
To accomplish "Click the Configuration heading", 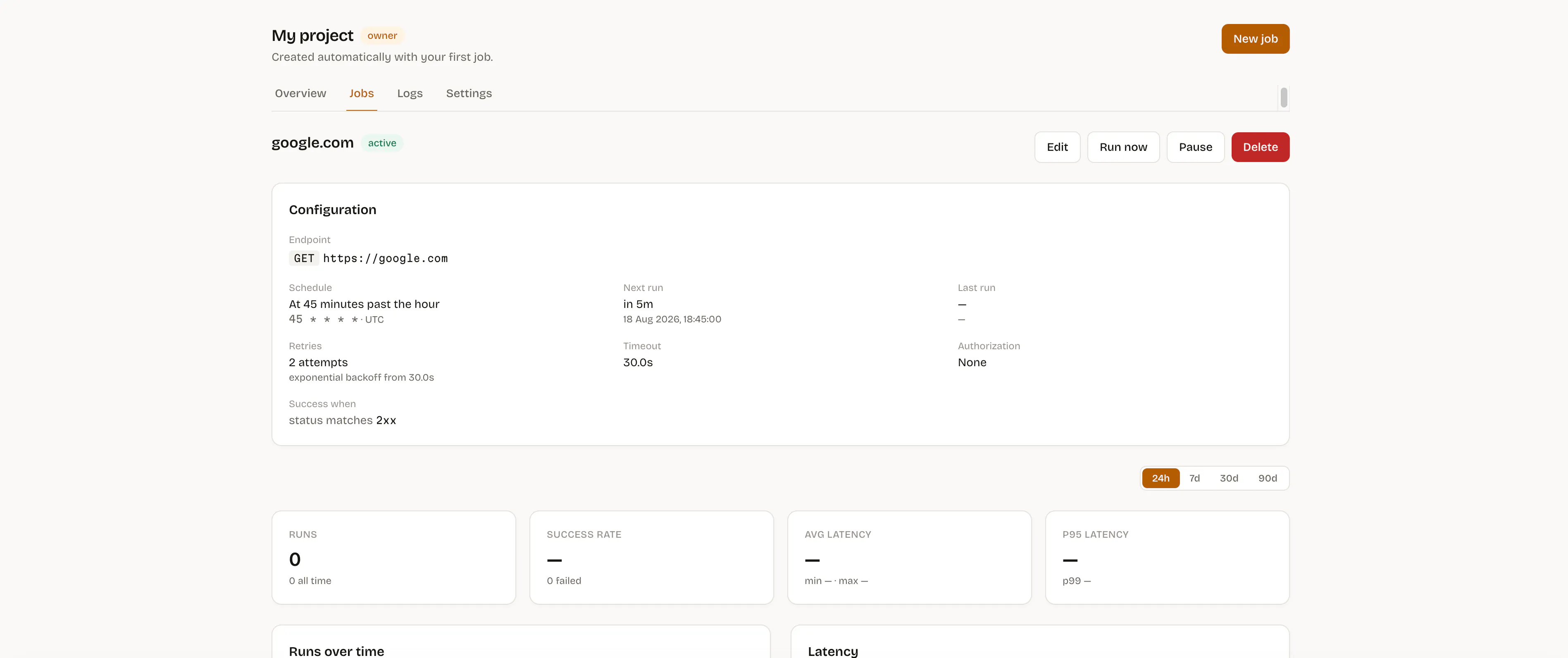I will (x=332, y=210).
